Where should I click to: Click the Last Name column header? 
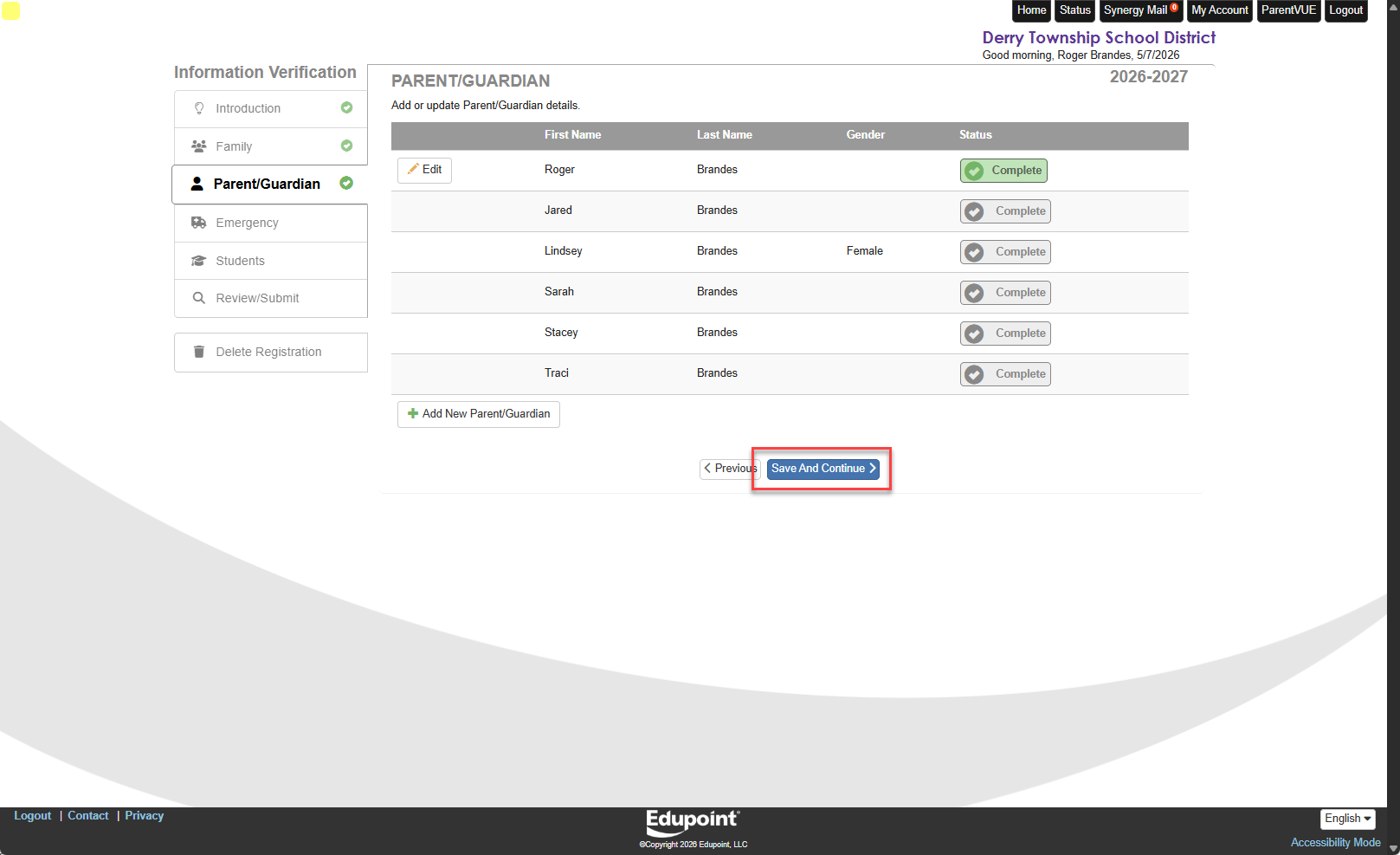725,135
